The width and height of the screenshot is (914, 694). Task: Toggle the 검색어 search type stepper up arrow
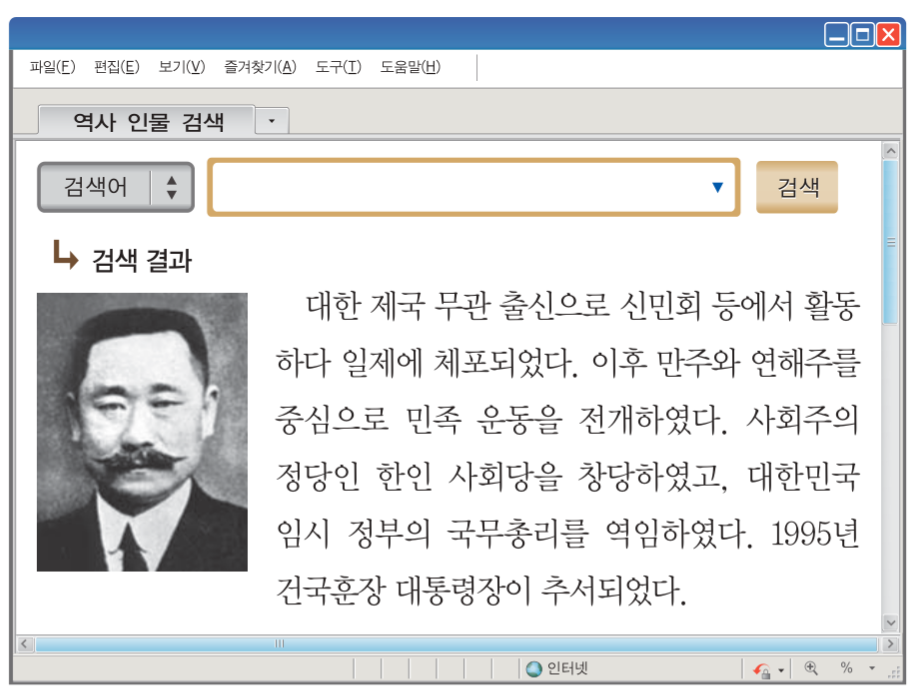[172, 180]
